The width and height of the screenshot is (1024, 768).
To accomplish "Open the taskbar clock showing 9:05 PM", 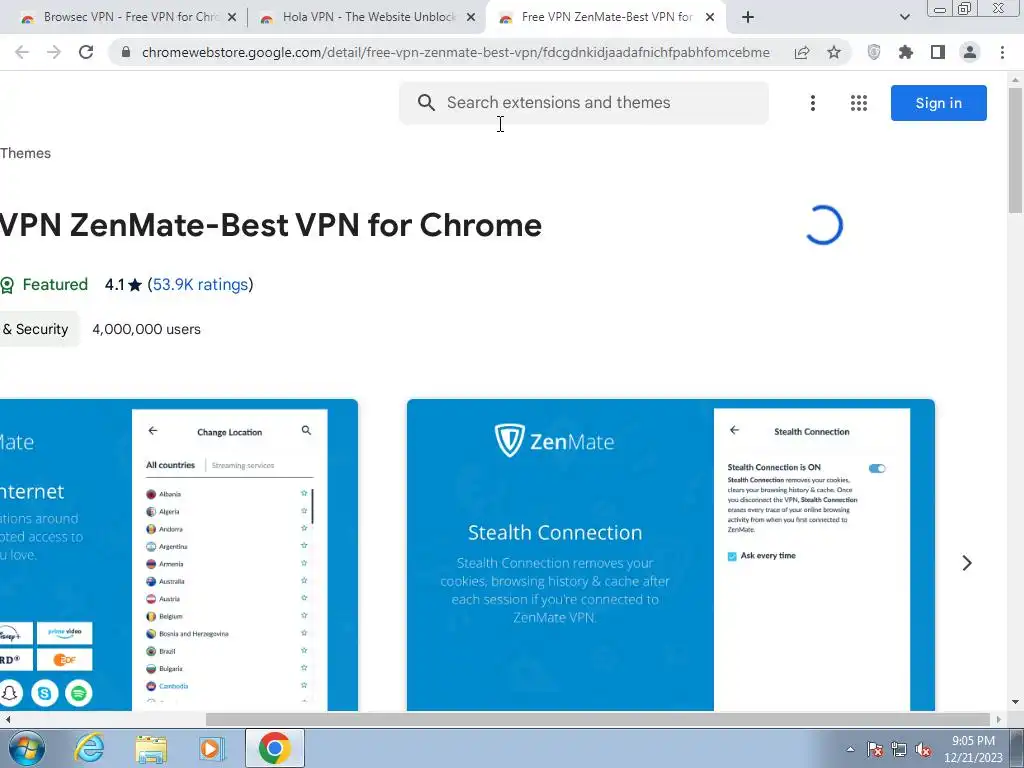I will click(973, 749).
